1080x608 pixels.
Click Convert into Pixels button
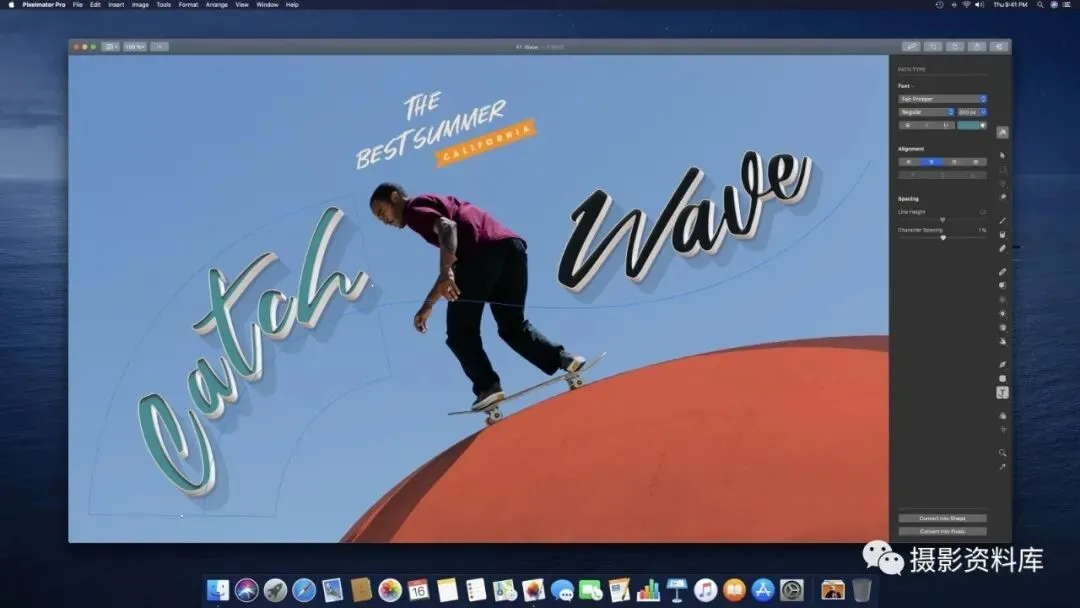click(942, 532)
